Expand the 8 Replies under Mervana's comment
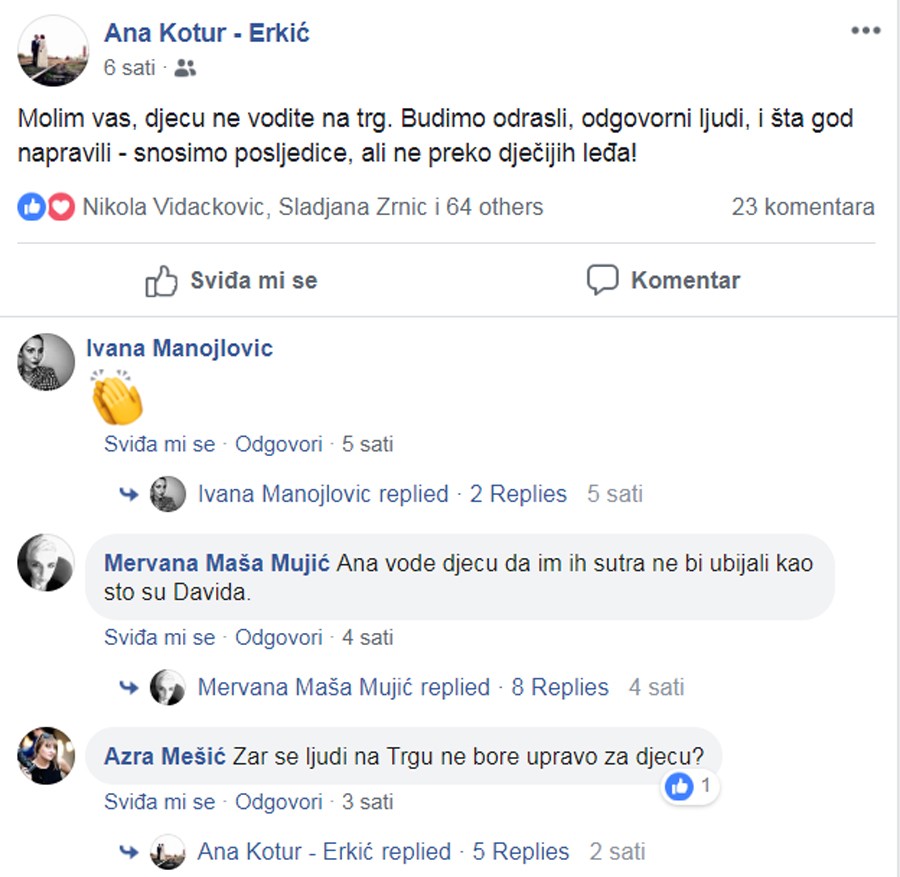Viewport: 900px width, 877px height. point(559,688)
